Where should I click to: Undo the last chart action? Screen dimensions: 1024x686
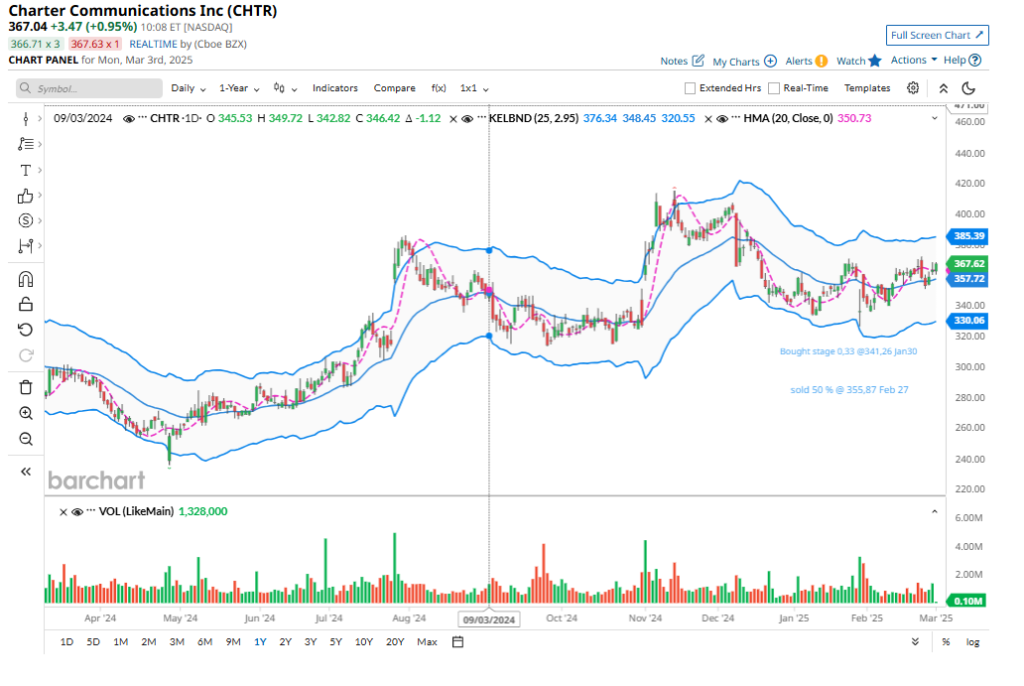(26, 329)
